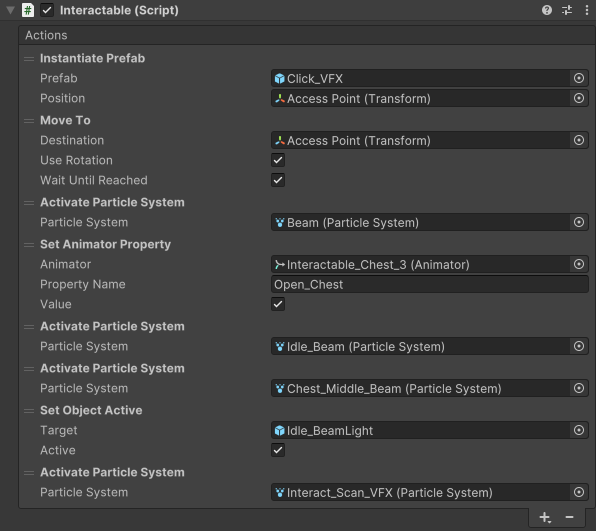The image size is (596, 531).
Task: Open object picker for Idle_BeamLight target
Action: (579, 430)
